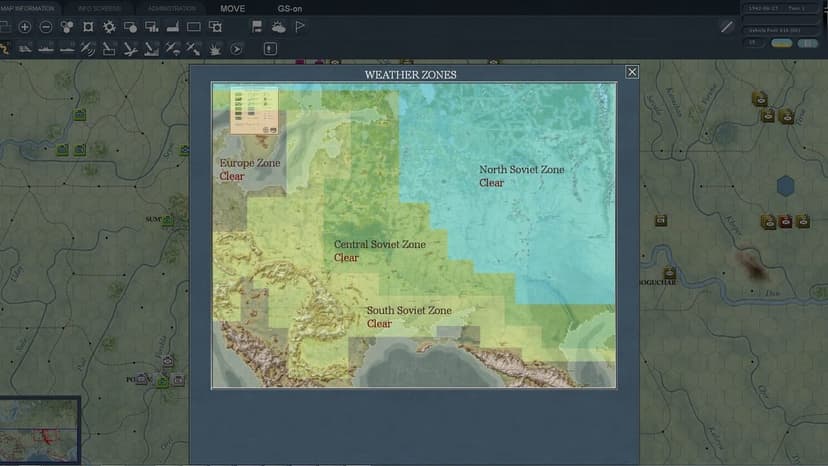Screen dimensions: 828x466
Task: Click the date and turn field
Action: [779, 8]
